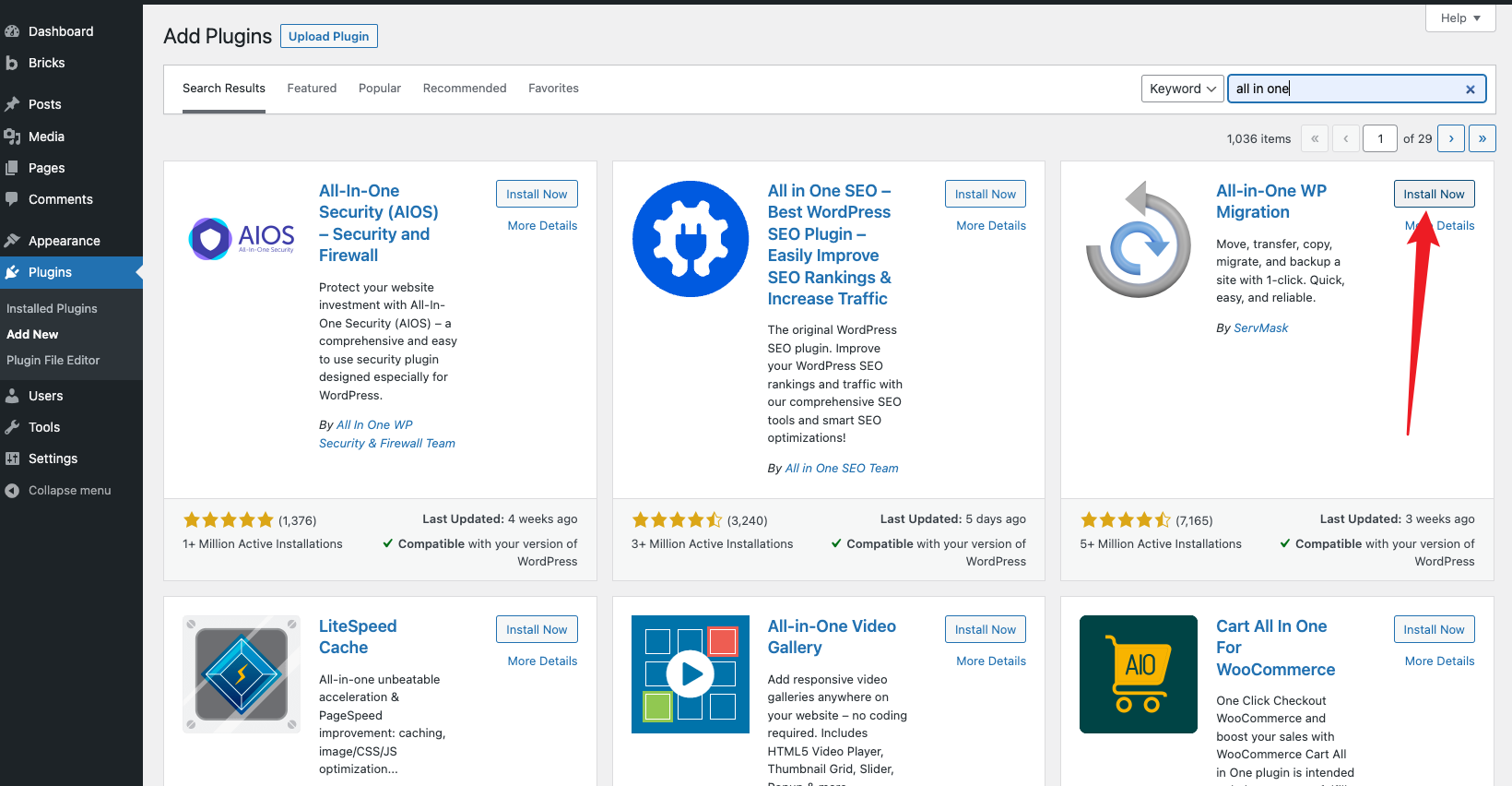Switch to the Popular plugins tab
The width and height of the screenshot is (1512, 786).
click(380, 89)
